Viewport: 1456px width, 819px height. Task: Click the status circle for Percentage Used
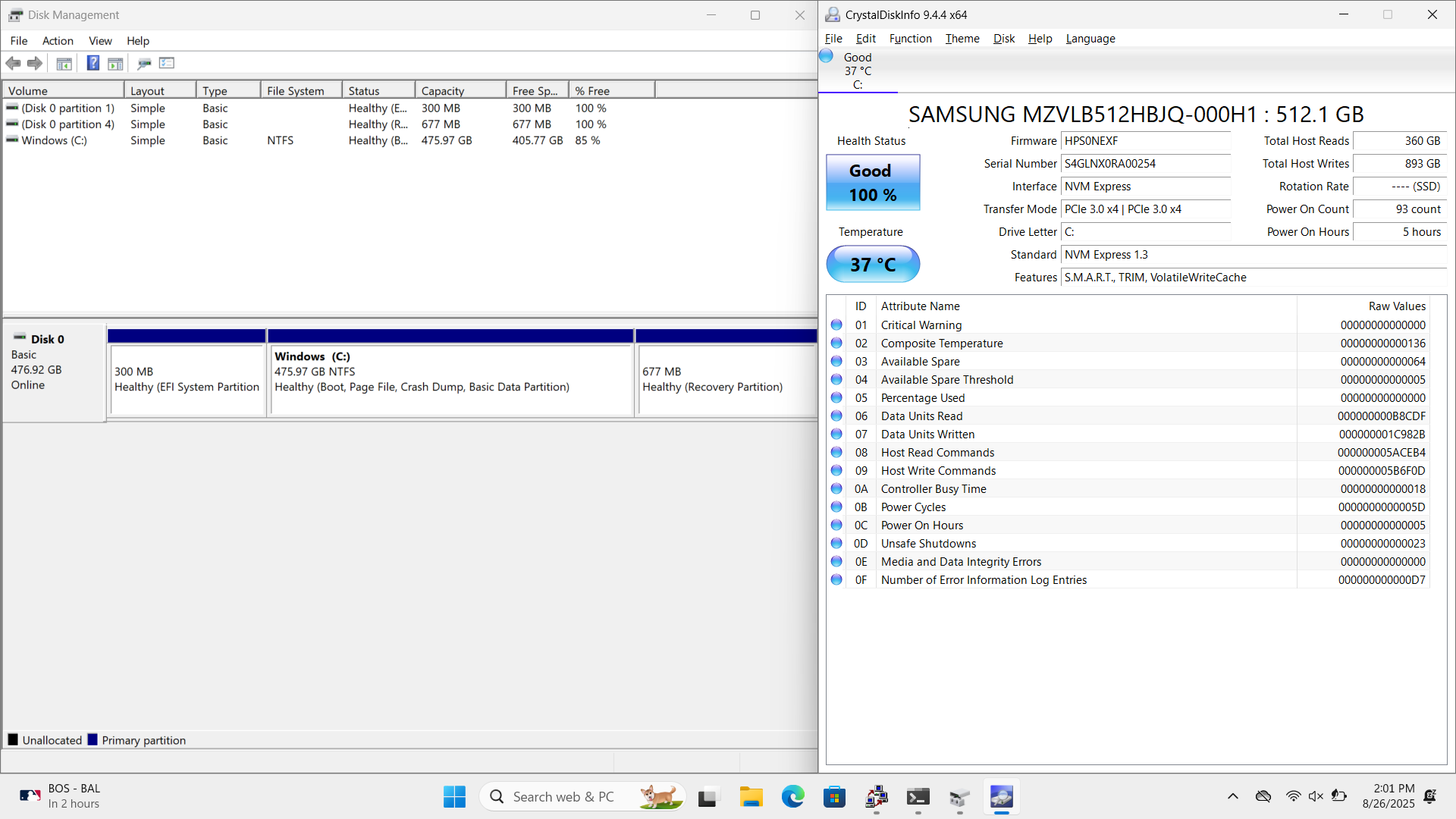coord(836,397)
